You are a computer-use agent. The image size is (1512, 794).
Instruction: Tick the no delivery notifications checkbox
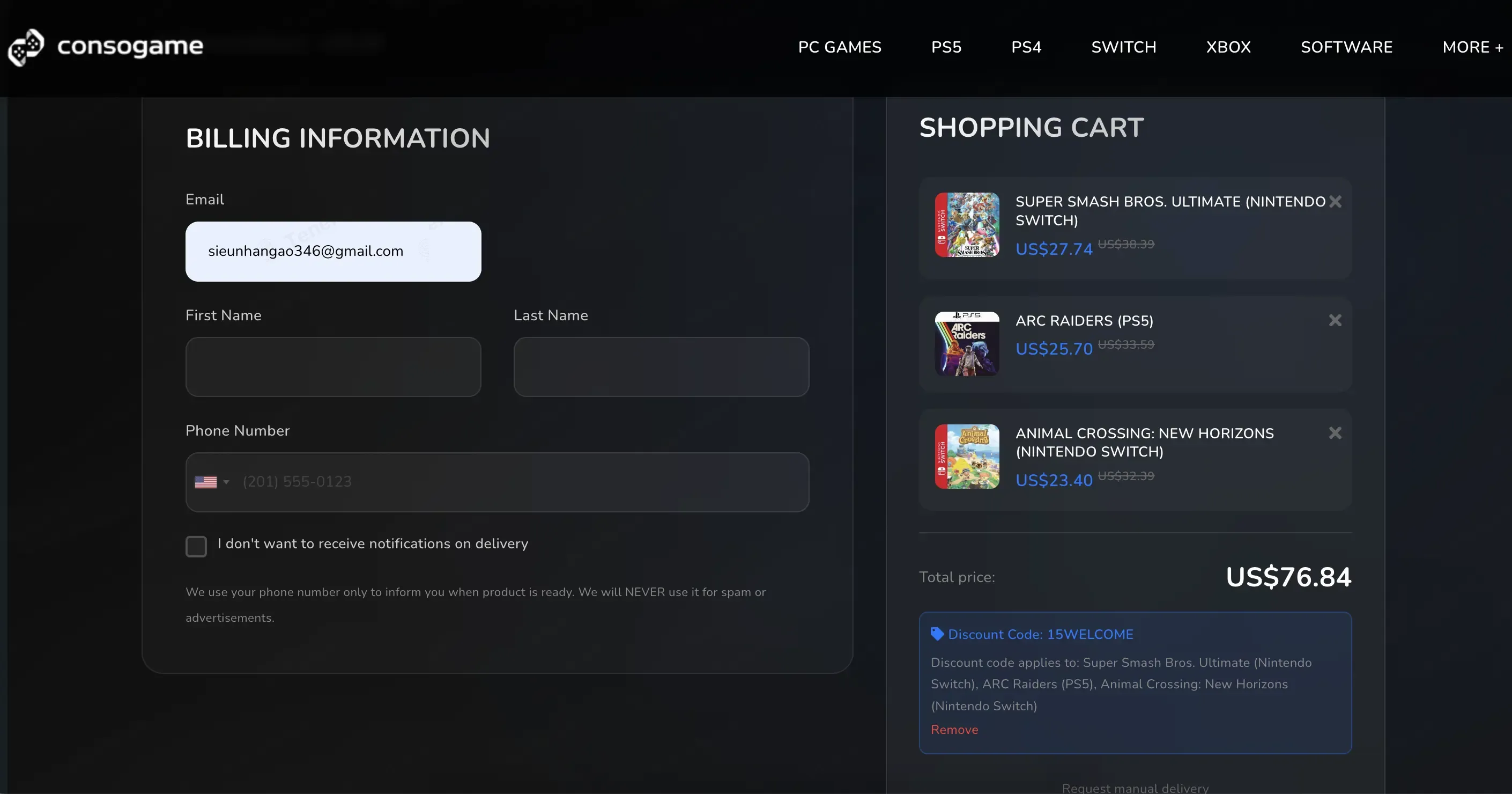(x=196, y=546)
